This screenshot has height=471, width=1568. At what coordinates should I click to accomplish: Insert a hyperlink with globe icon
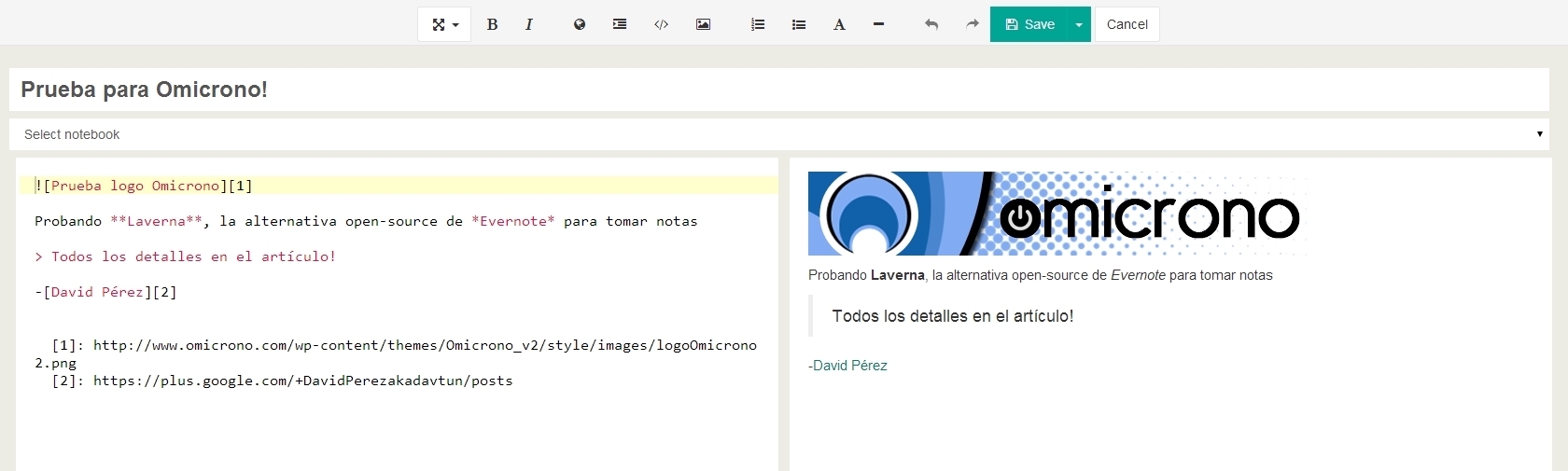(580, 24)
